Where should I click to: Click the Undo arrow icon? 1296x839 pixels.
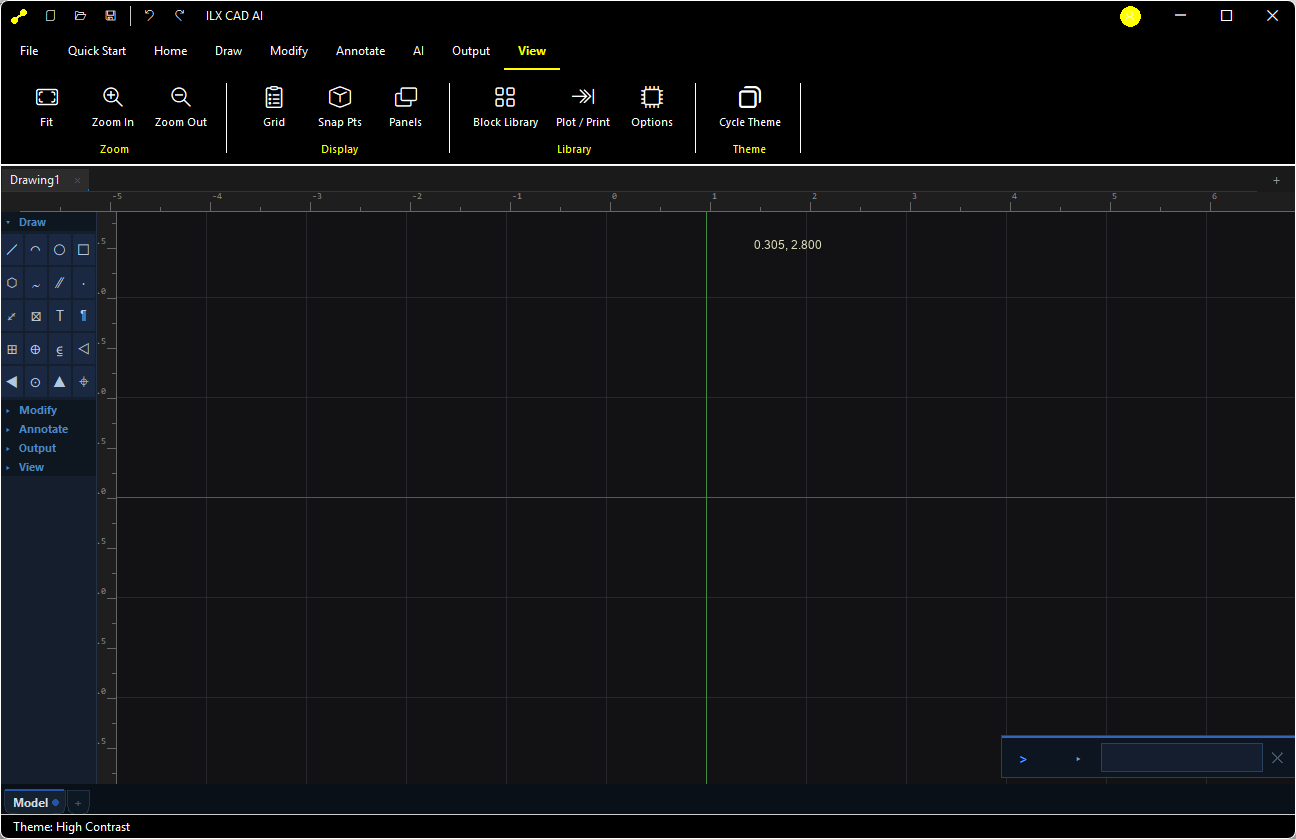coord(149,16)
